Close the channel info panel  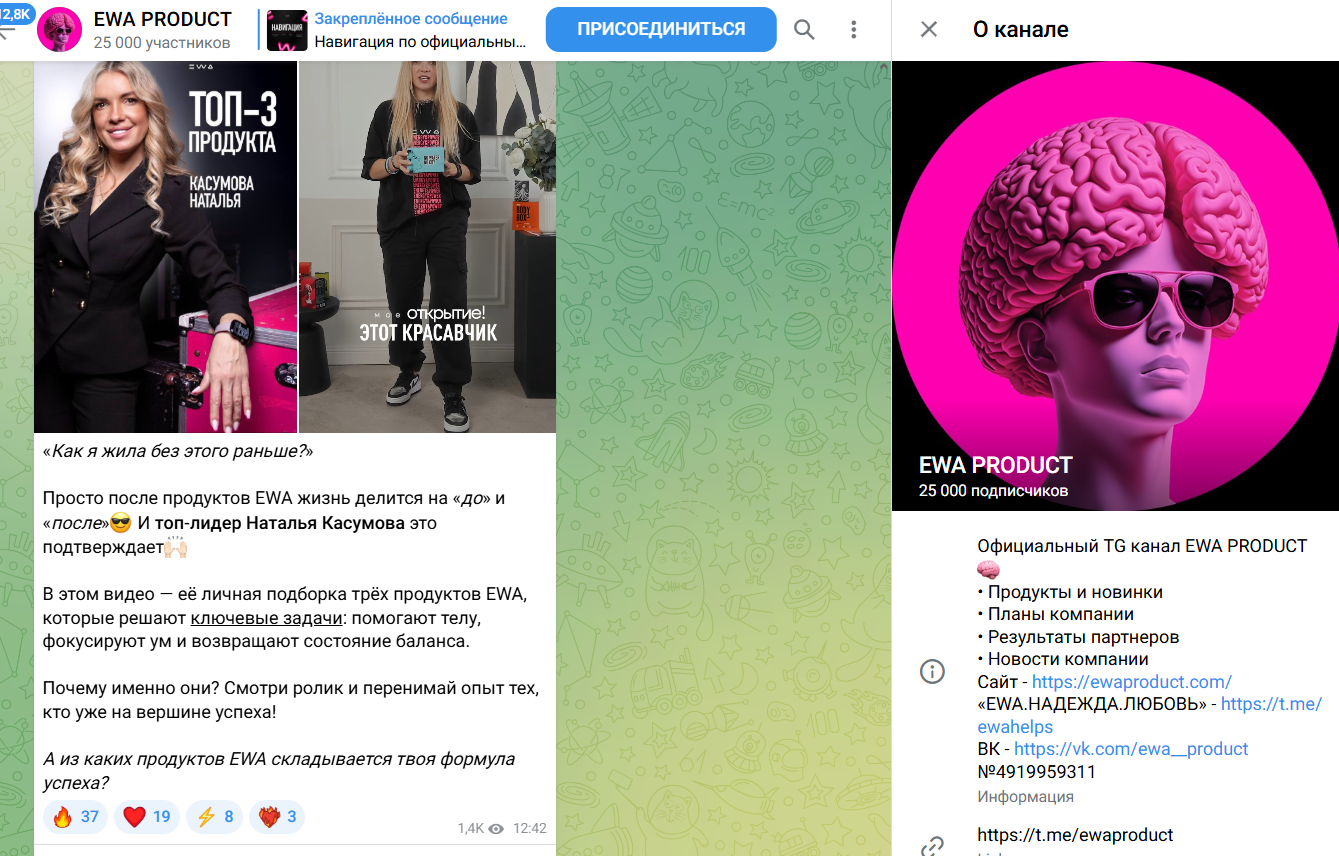pyautogui.click(x=929, y=29)
